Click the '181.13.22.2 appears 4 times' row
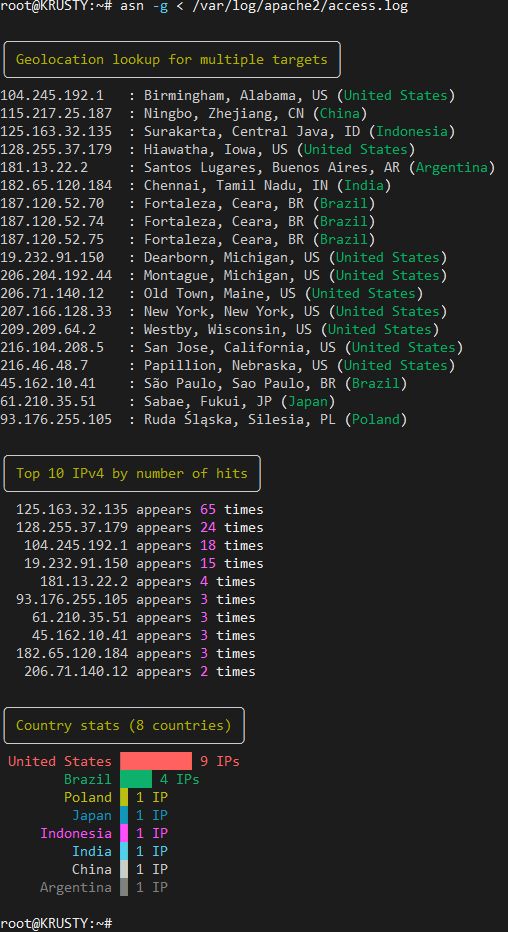 [x=147, y=581]
